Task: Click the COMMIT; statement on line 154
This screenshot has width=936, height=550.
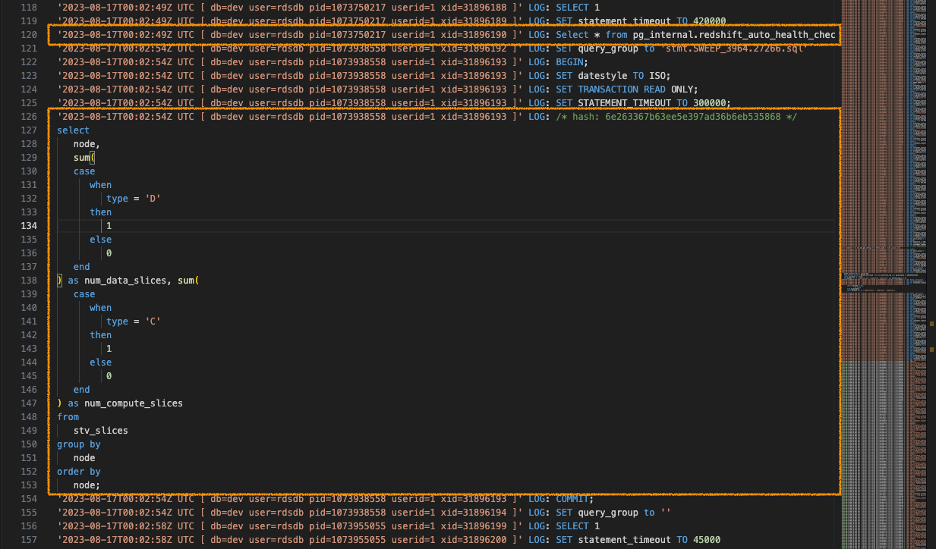Action: click(x=574, y=499)
